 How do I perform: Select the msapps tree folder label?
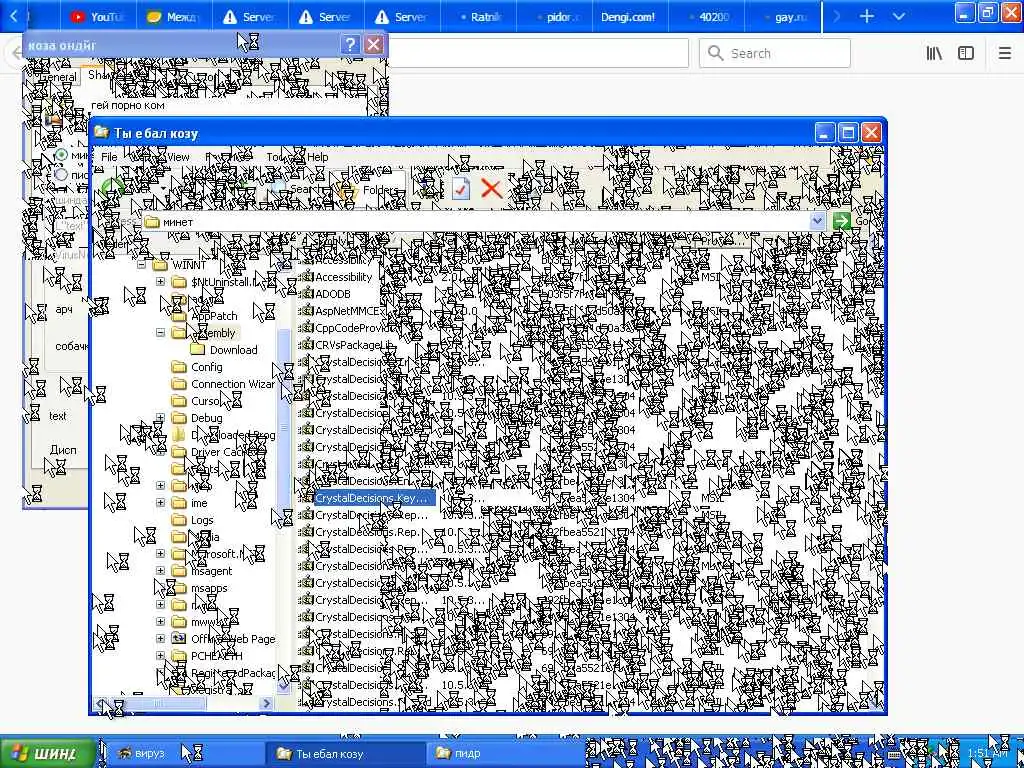coord(209,588)
